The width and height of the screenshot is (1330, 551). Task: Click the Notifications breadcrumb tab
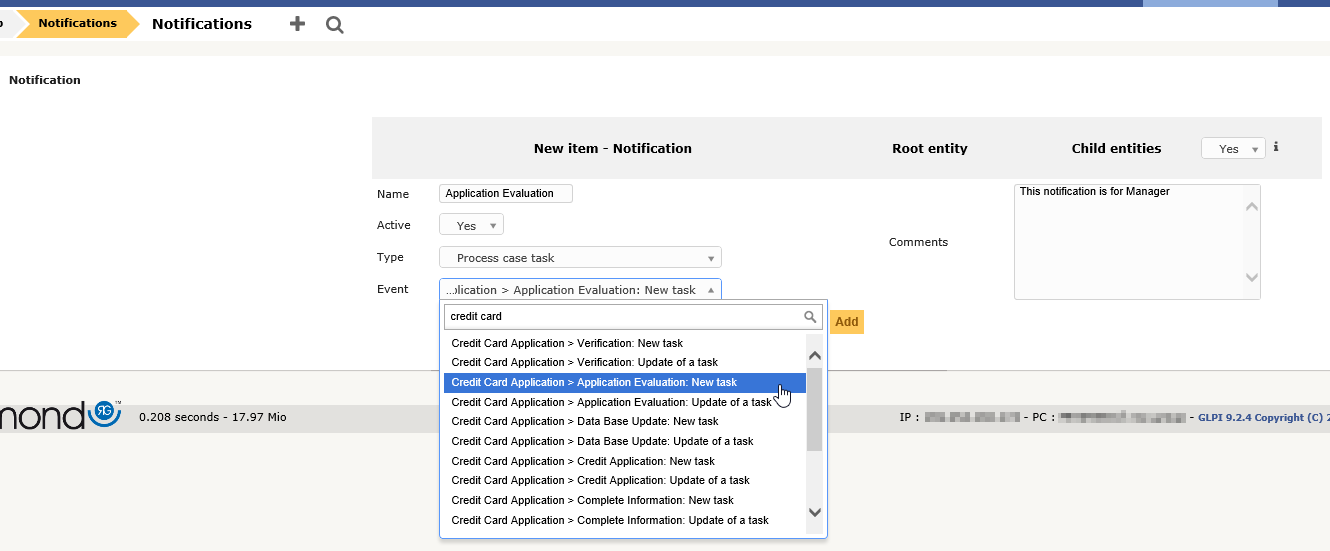point(77,23)
